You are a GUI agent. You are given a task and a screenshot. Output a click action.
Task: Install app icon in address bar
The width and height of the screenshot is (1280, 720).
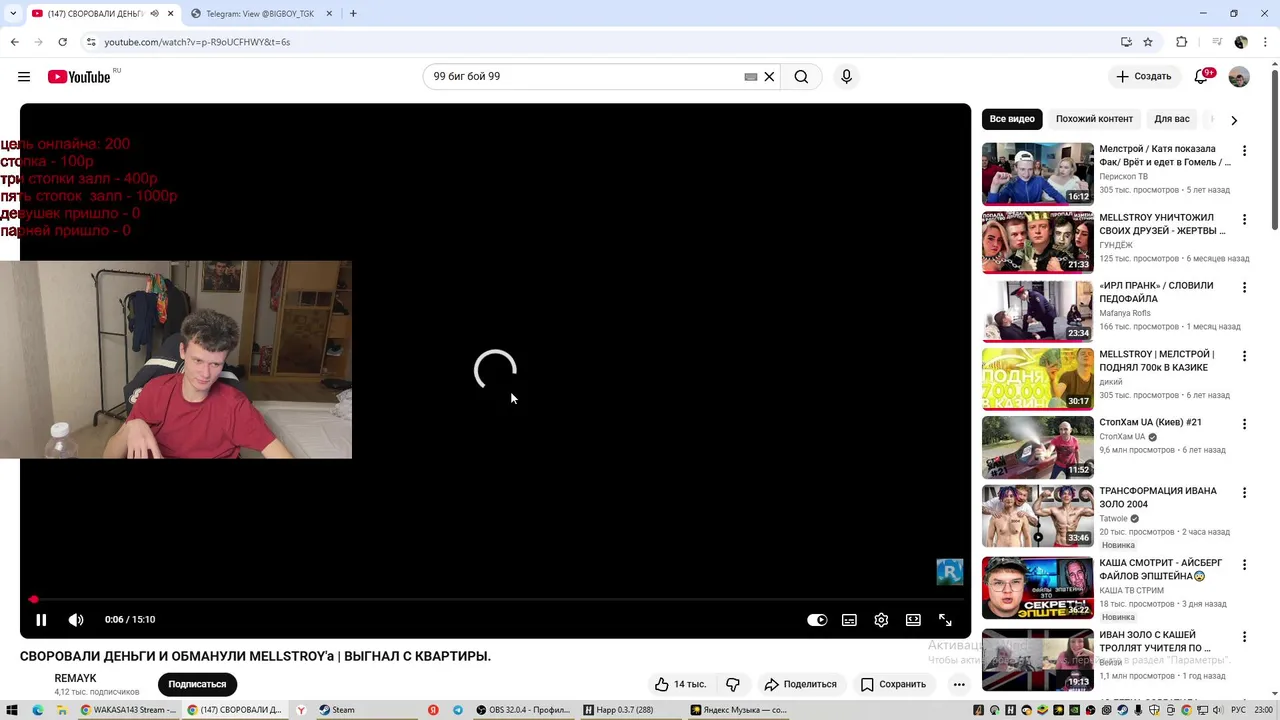1126,42
